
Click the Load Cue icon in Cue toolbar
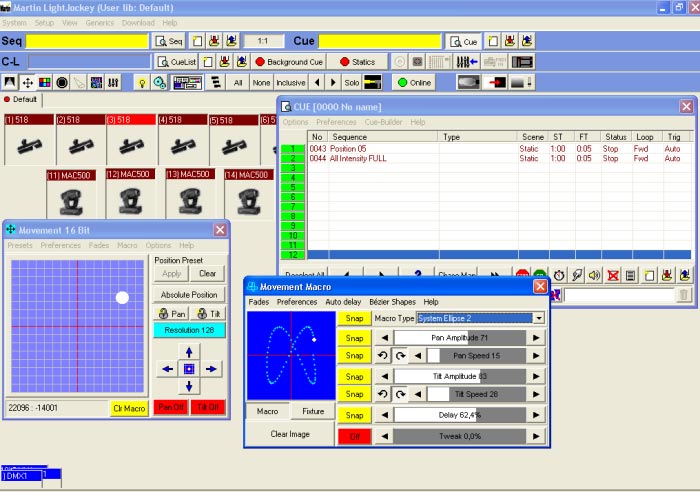[527, 41]
